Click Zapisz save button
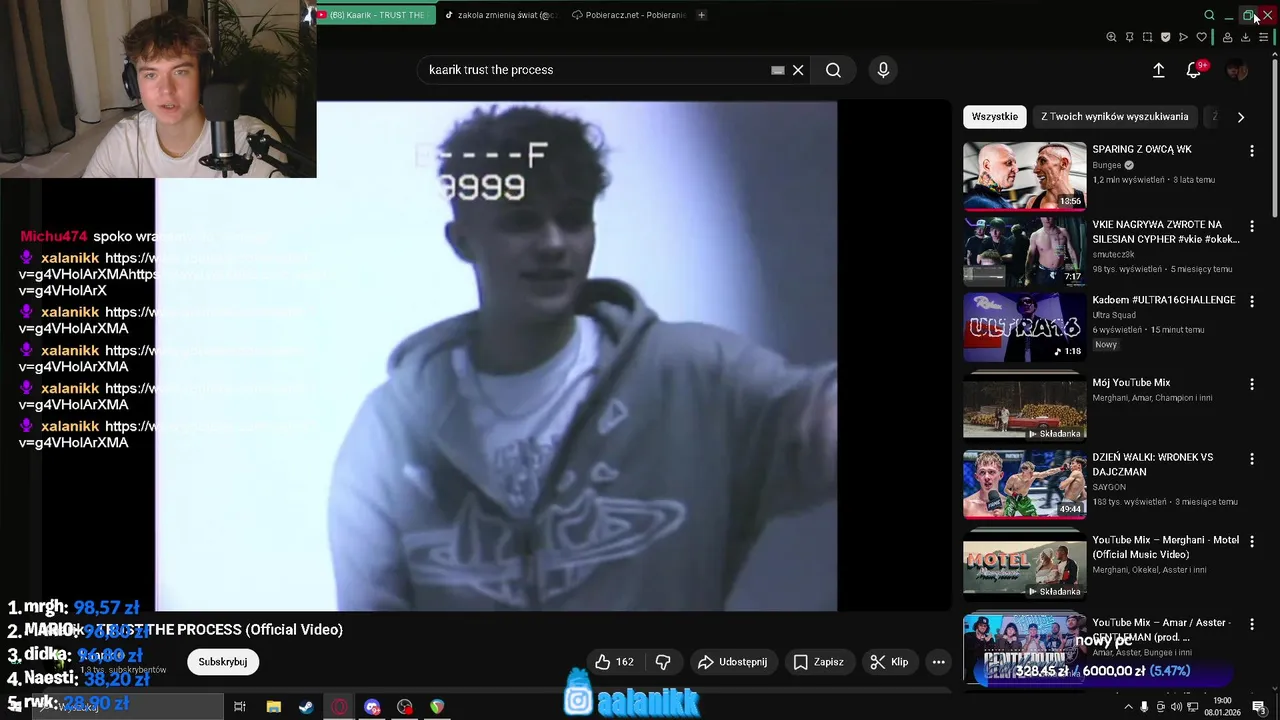 tap(819, 662)
